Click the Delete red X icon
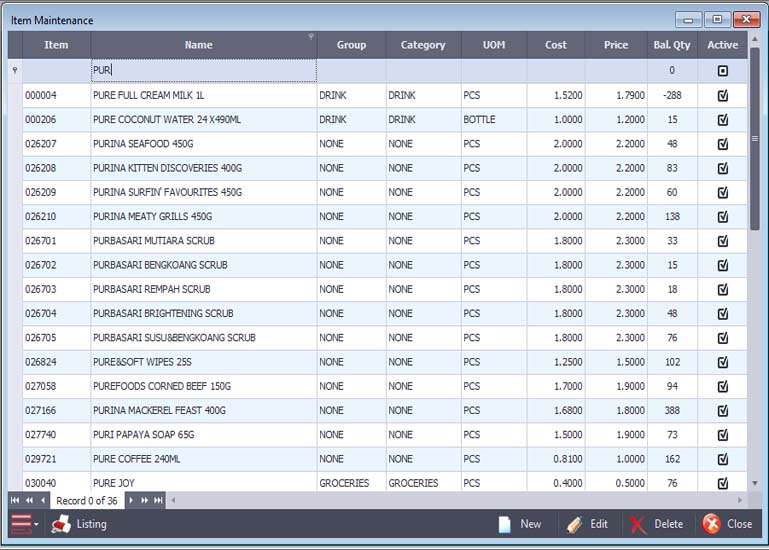Viewport: 769px width, 550px height. tap(638, 524)
